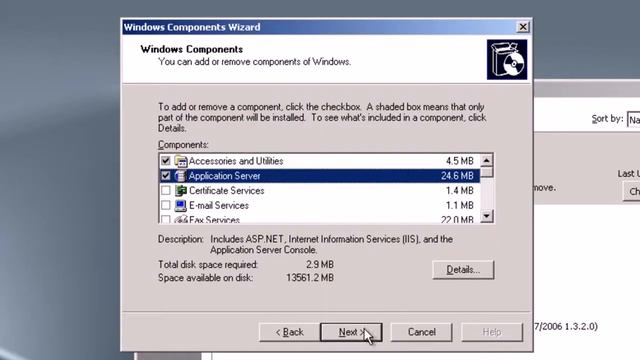The width and height of the screenshot is (640, 360).
Task: Select the Accessories and Utilities row text
Action: coord(236,161)
